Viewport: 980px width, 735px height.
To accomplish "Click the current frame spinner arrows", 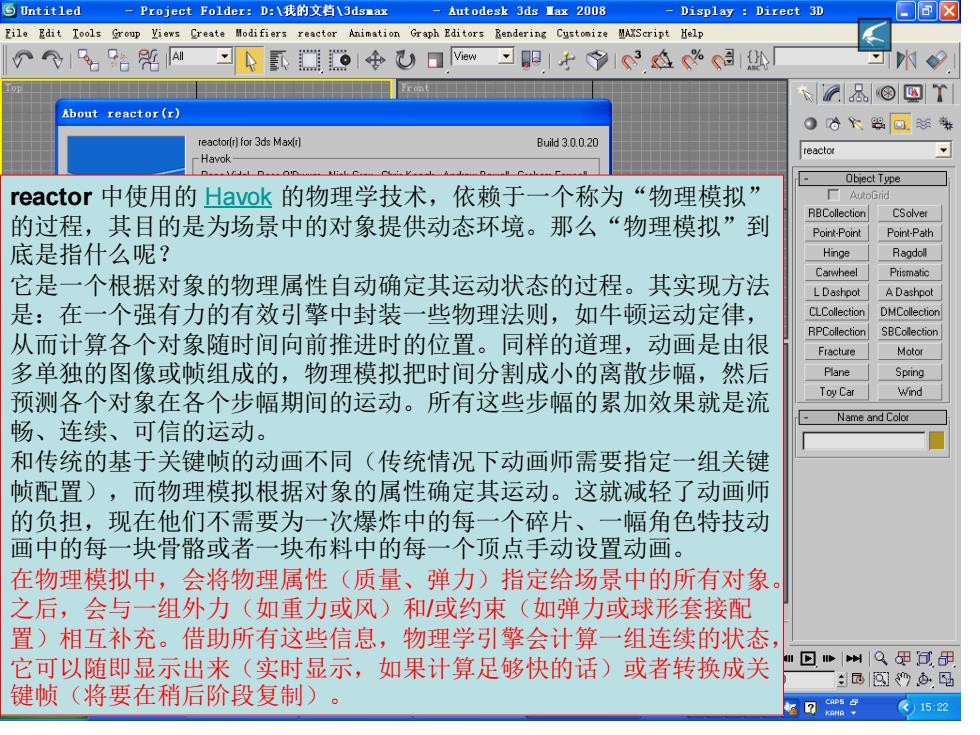I will pyautogui.click(x=841, y=679).
